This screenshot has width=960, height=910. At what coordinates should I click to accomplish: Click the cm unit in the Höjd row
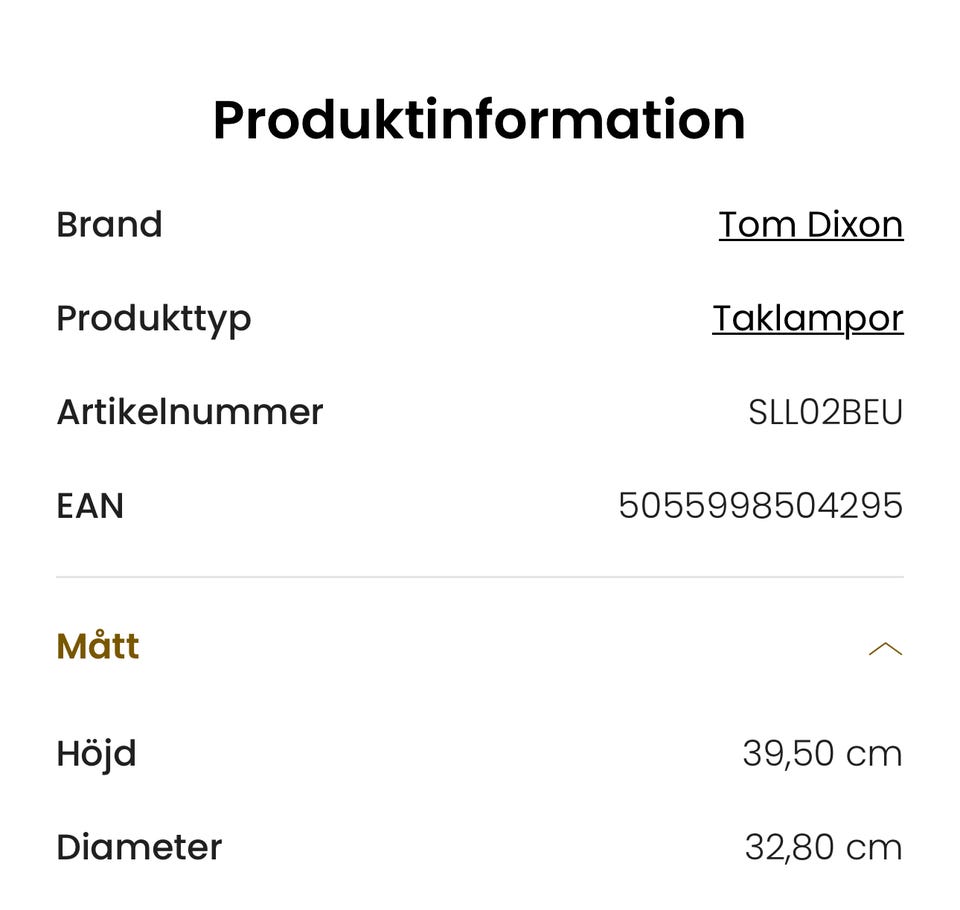click(x=874, y=754)
